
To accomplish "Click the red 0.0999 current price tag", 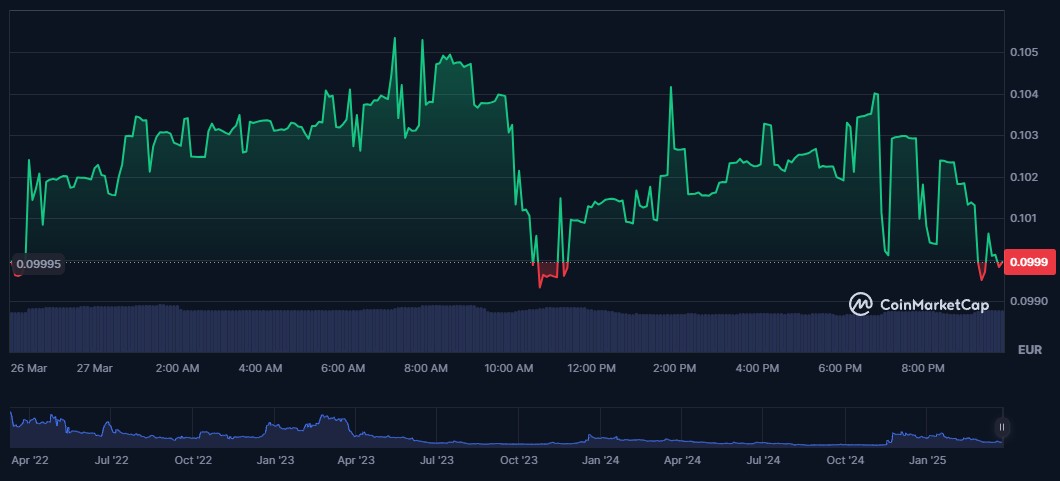I will pos(1029,262).
